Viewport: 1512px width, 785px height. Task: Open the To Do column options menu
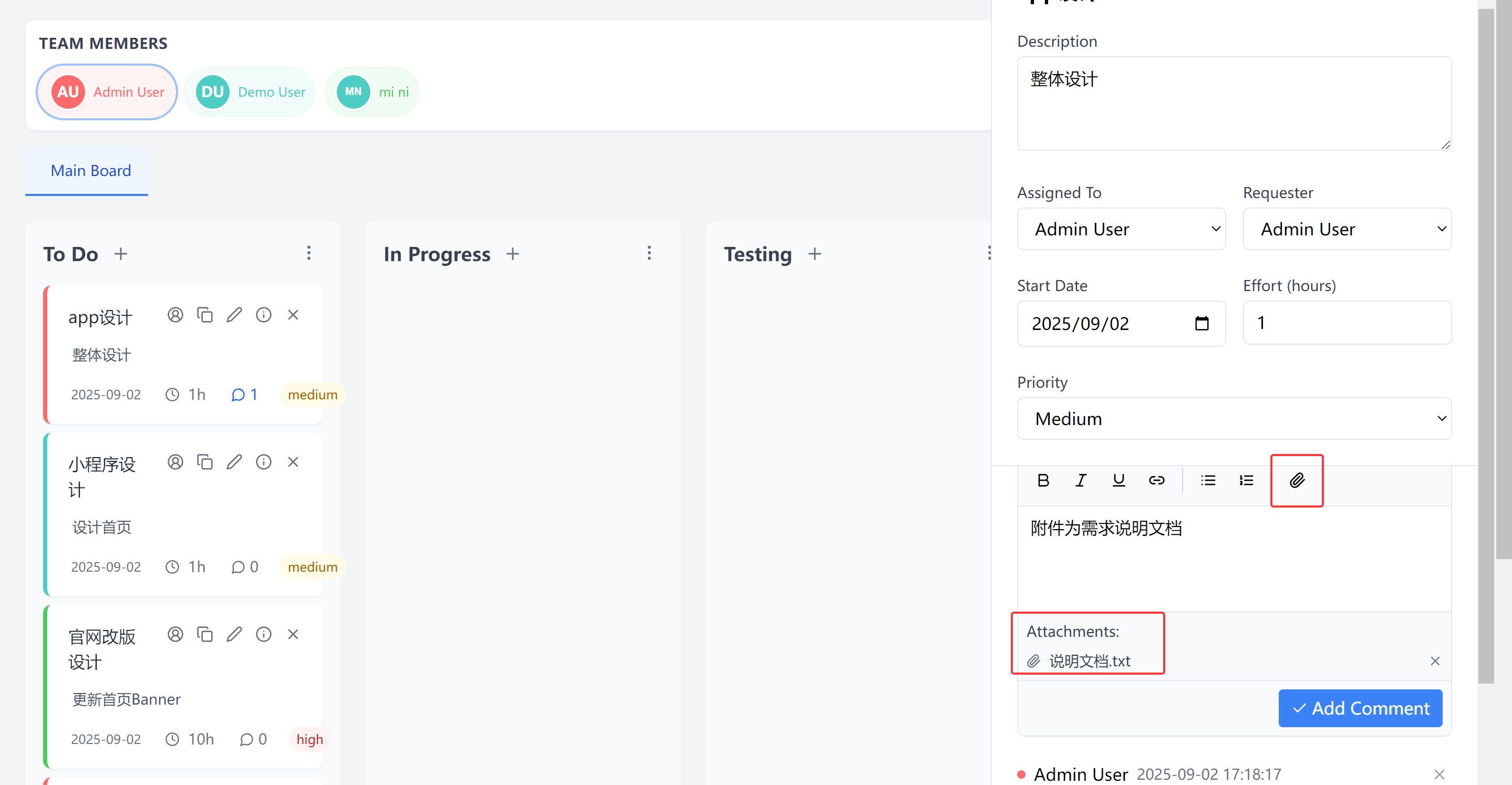[309, 253]
